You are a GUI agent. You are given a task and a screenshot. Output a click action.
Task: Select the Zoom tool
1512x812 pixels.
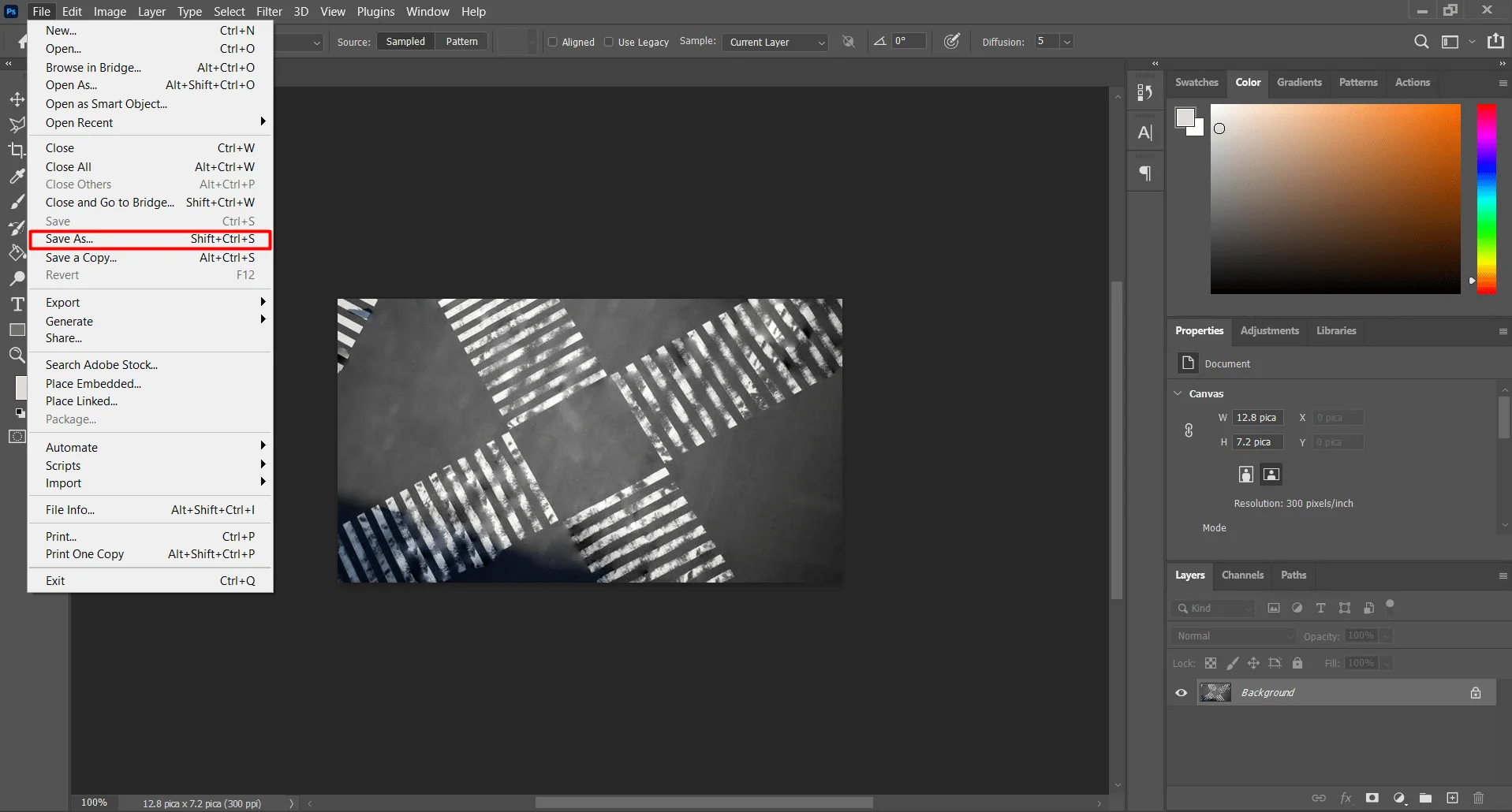[x=17, y=355]
